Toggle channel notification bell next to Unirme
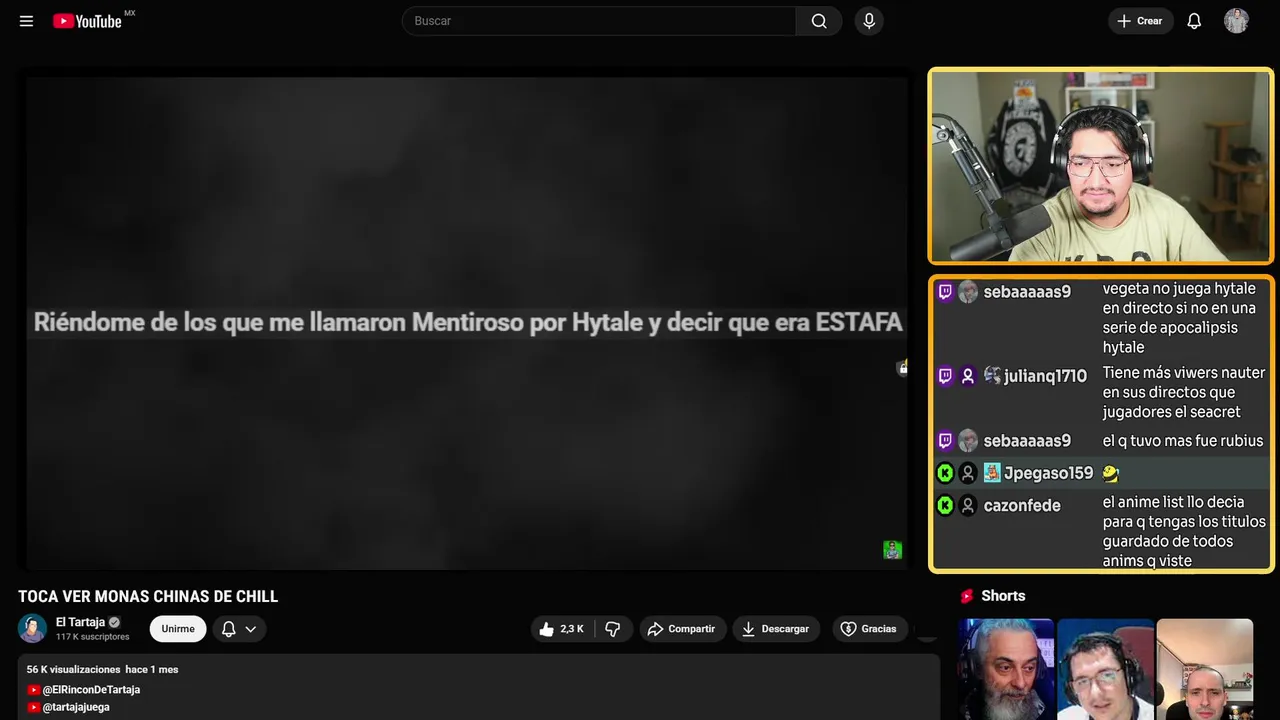Image resolution: width=1280 pixels, height=720 pixels. click(x=228, y=629)
